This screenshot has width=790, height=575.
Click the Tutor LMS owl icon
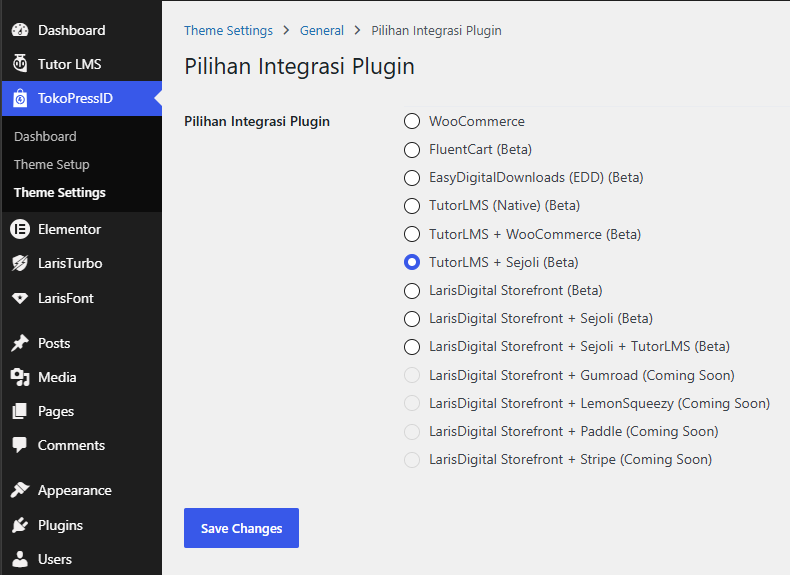[20, 64]
